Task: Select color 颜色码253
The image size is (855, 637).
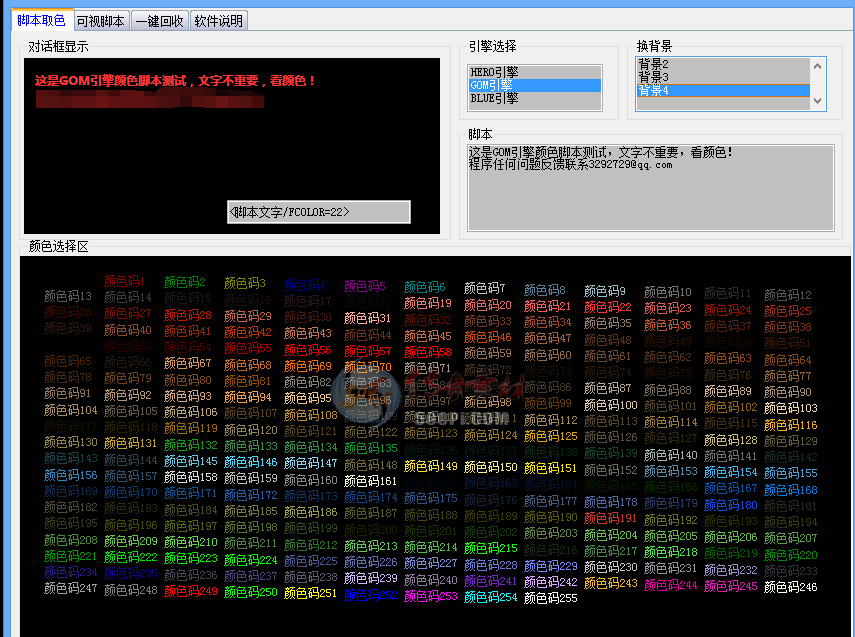Action: [431, 596]
